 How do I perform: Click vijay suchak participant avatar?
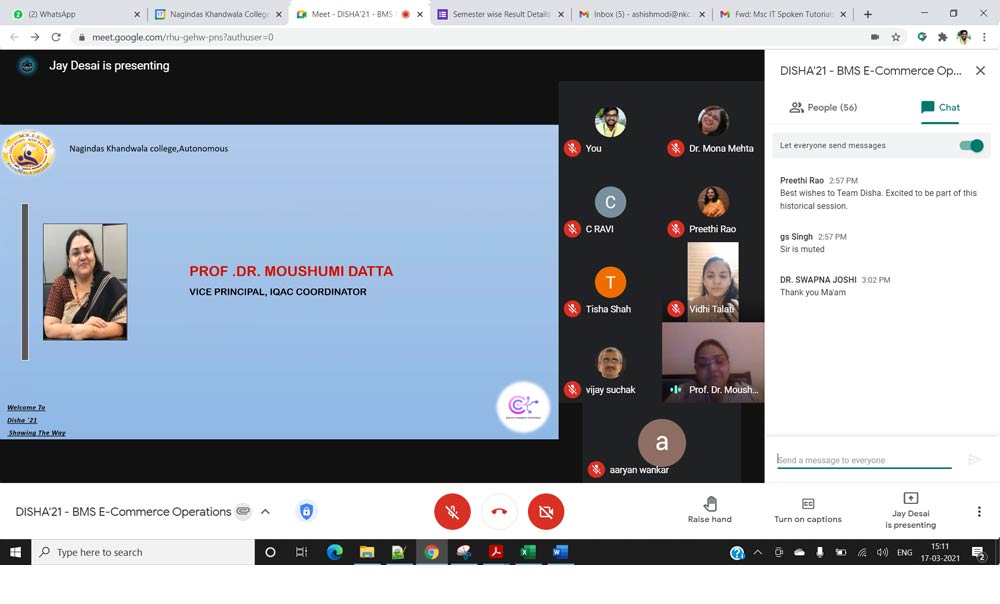(x=610, y=362)
